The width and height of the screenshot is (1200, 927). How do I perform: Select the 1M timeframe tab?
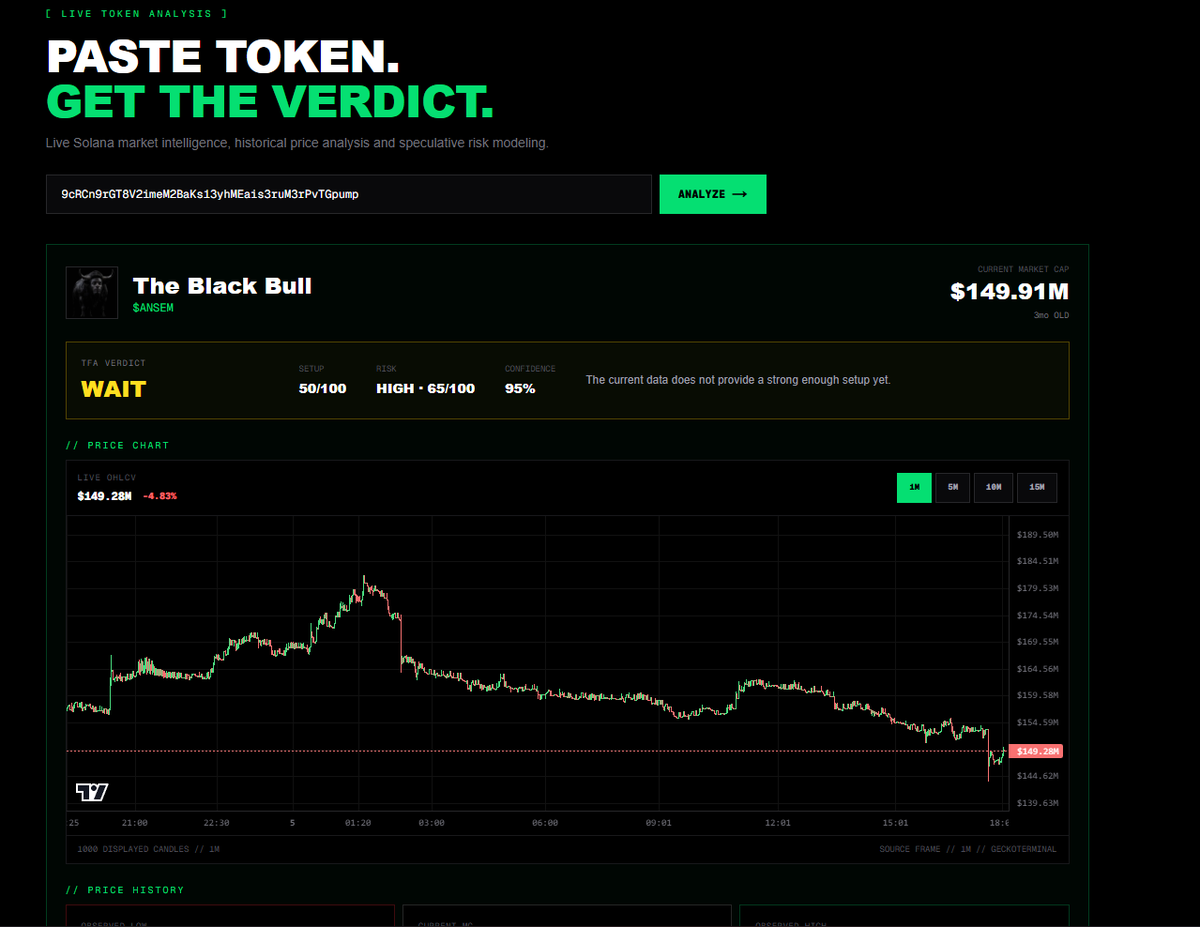click(x=914, y=487)
